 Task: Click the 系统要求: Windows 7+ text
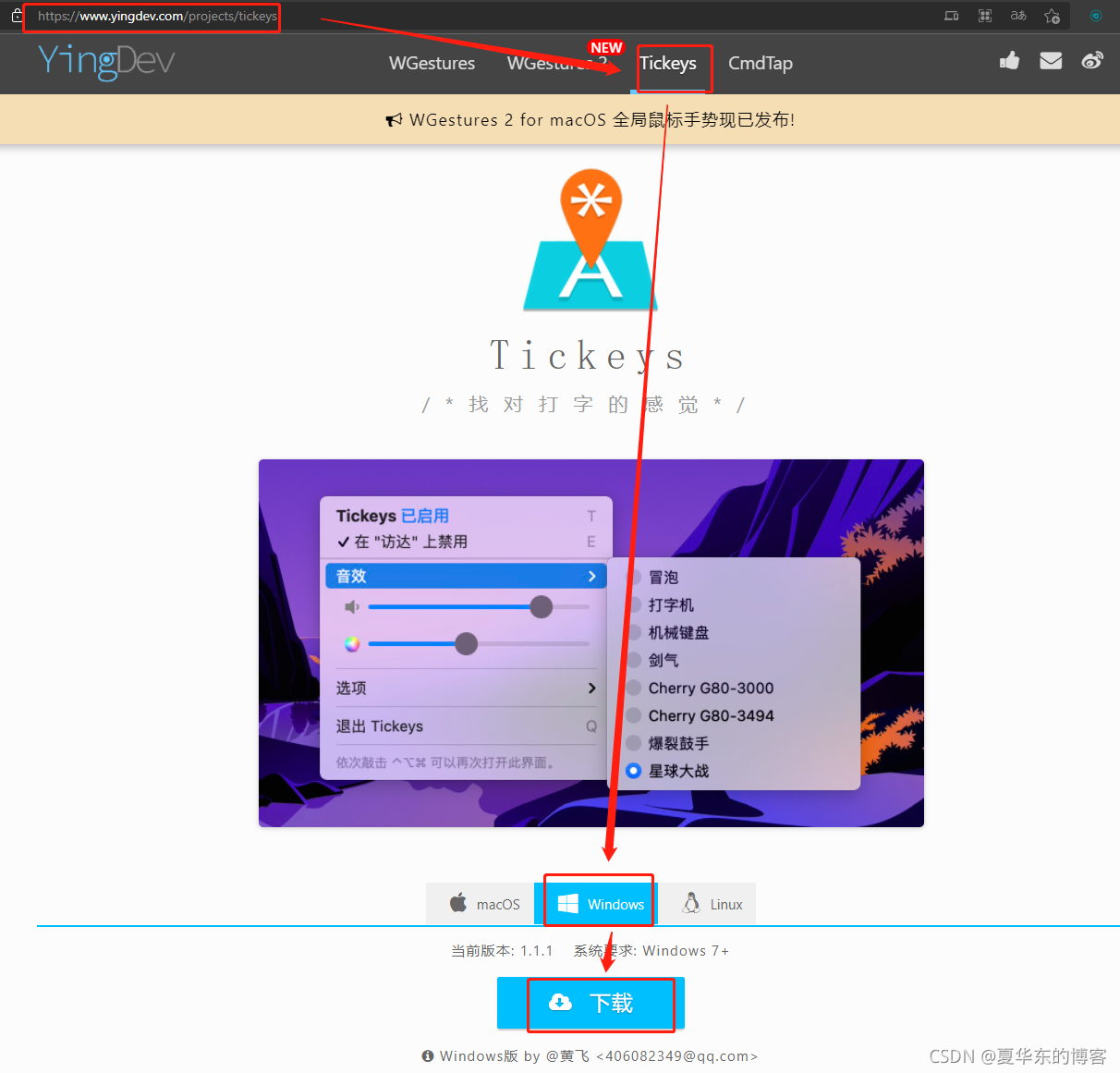pos(651,951)
